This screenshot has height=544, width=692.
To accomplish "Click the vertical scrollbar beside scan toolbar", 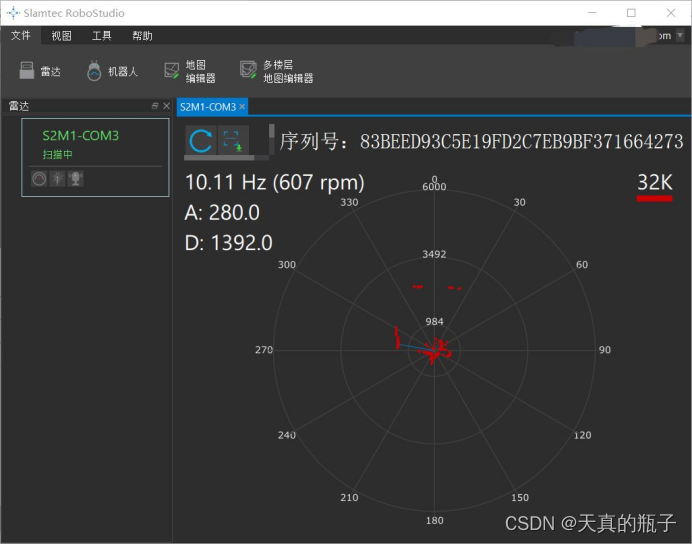I will click(x=271, y=131).
